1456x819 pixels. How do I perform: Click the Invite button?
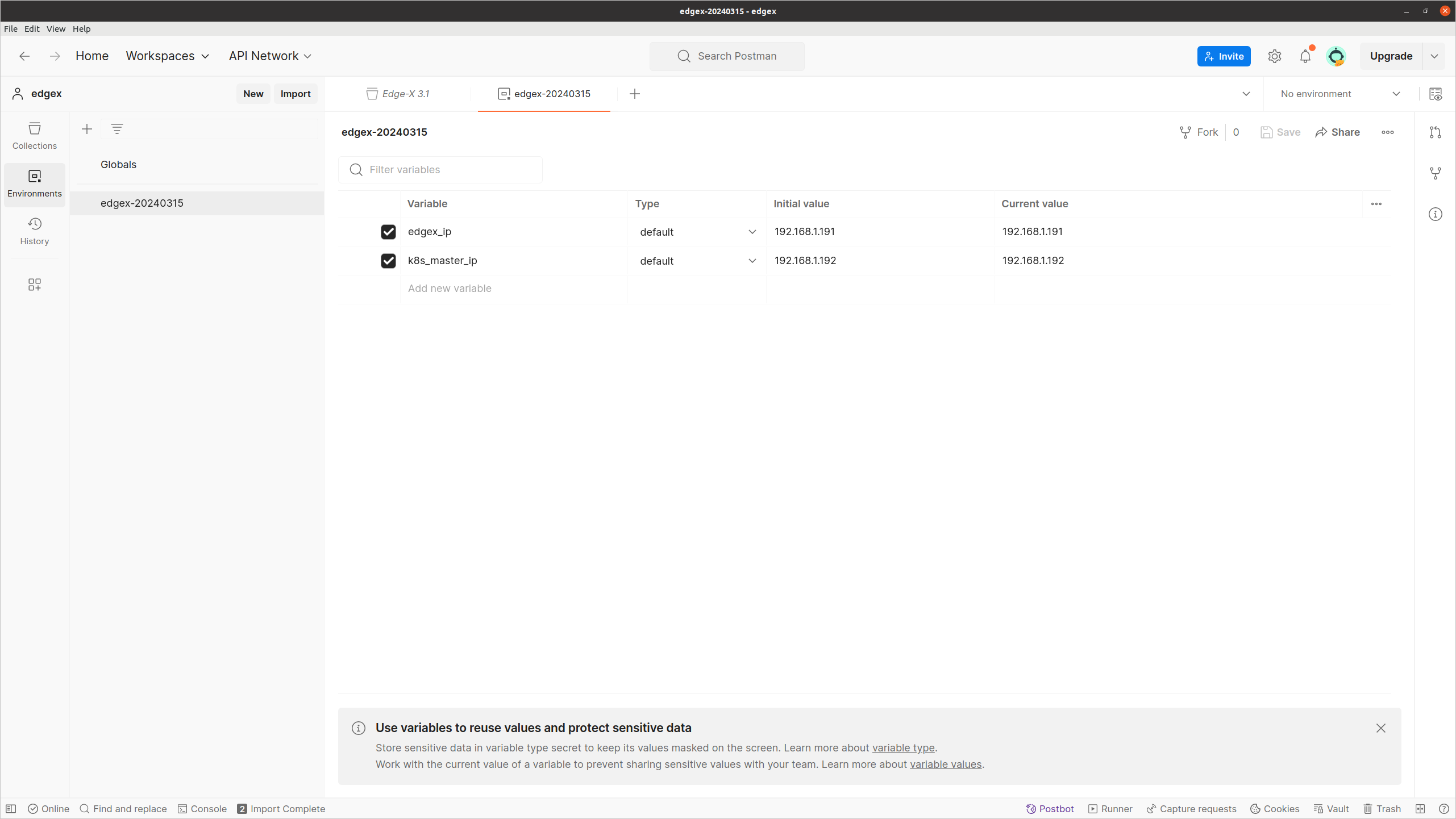point(1224,56)
